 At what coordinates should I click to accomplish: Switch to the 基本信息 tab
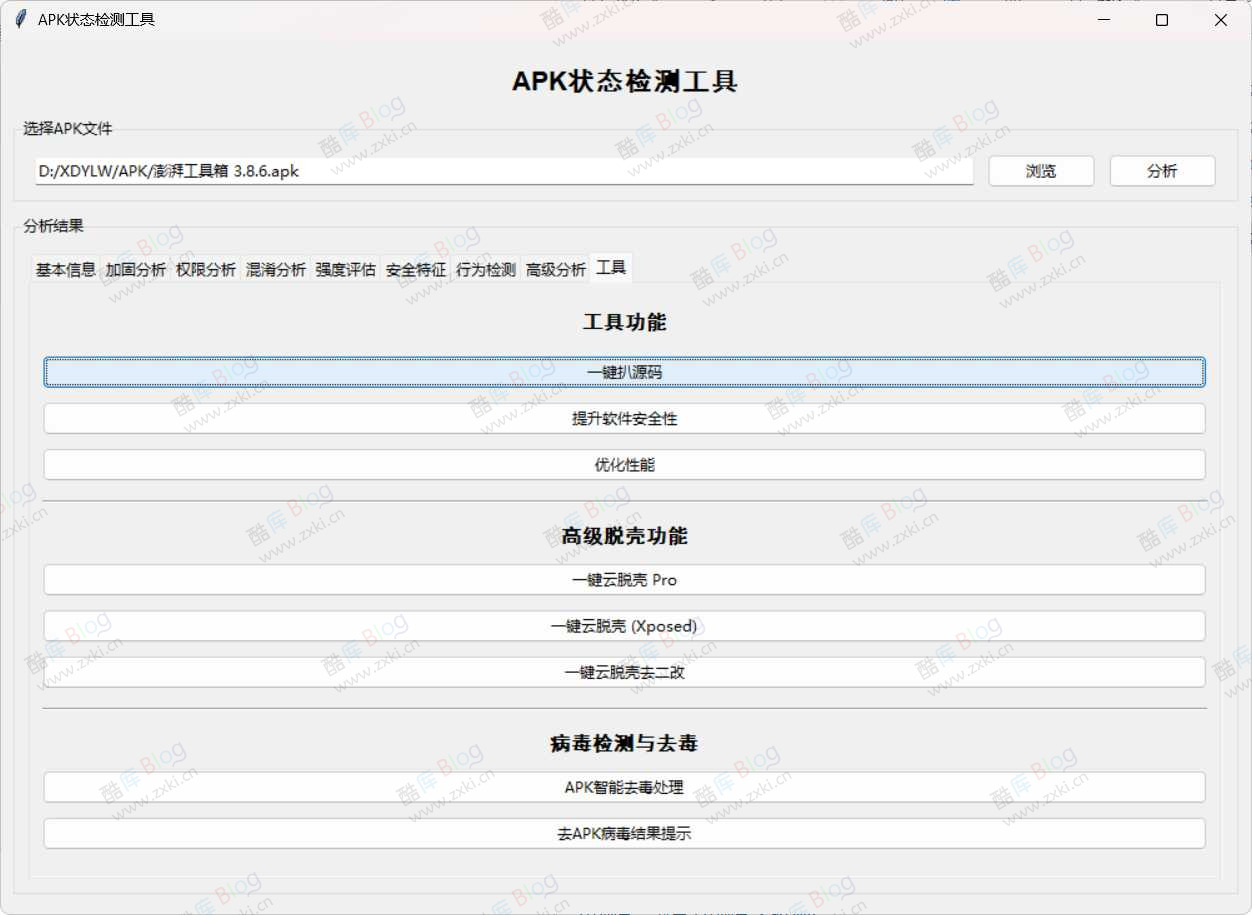tap(64, 267)
